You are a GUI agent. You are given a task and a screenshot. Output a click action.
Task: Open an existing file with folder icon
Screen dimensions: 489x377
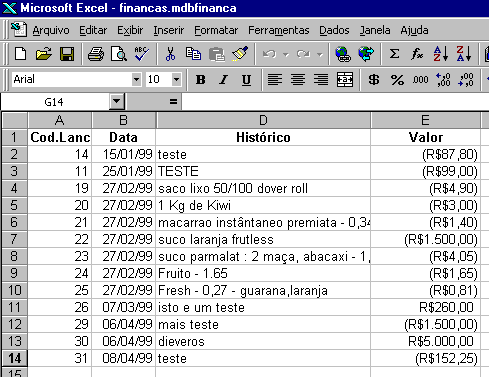(43, 54)
